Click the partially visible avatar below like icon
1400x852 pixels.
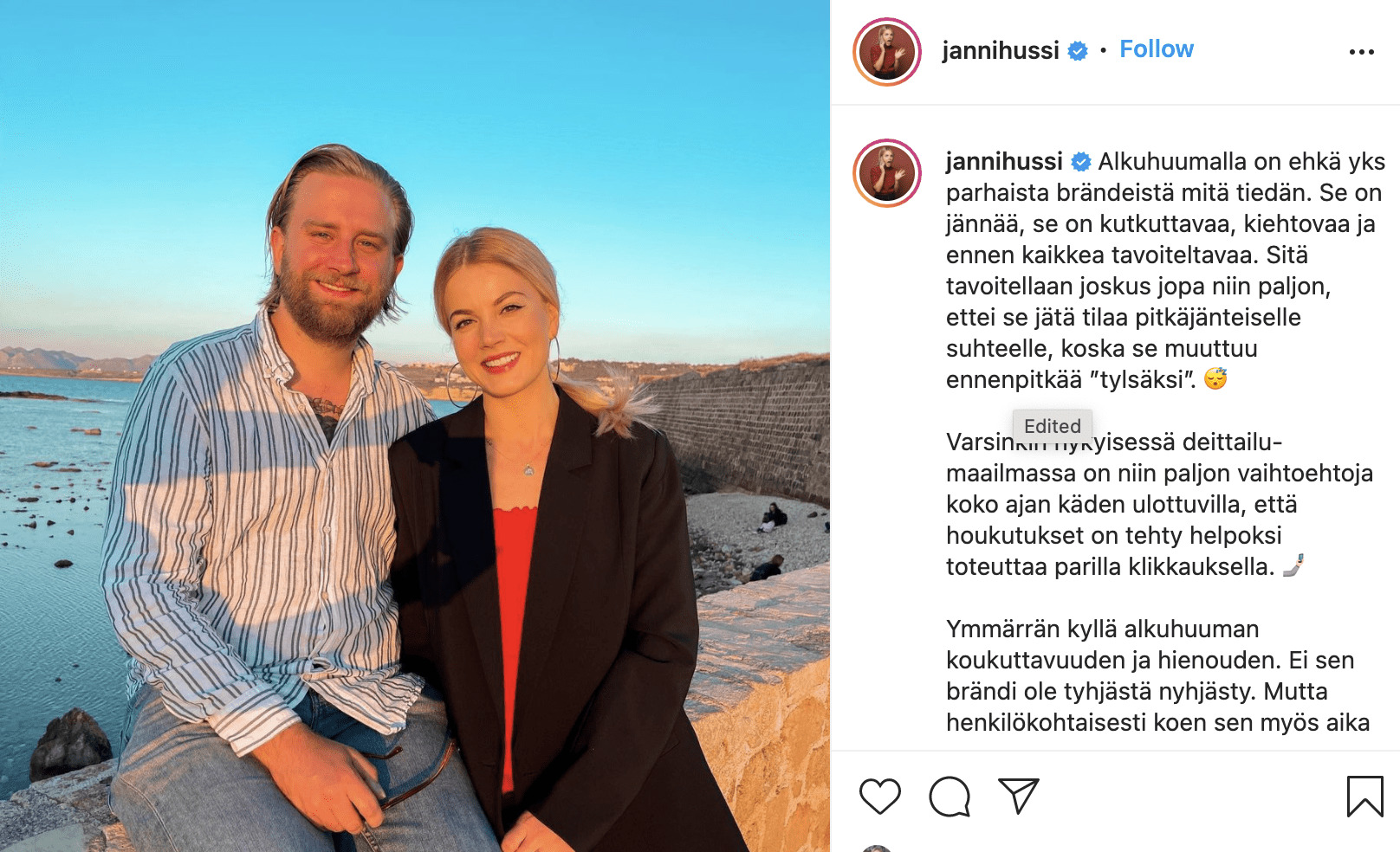(x=877, y=849)
